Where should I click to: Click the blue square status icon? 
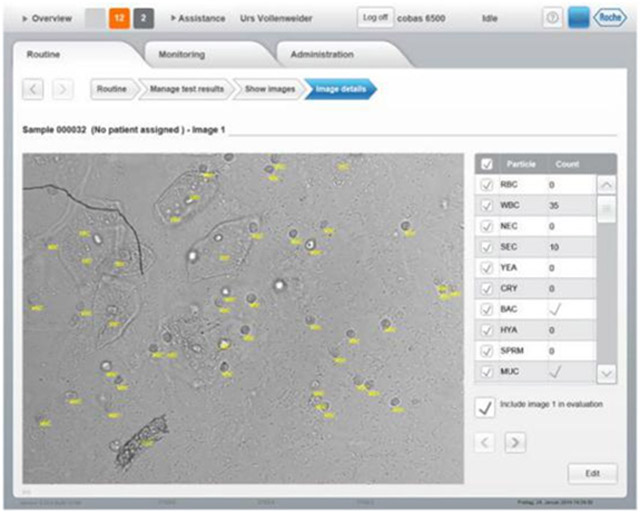click(579, 18)
